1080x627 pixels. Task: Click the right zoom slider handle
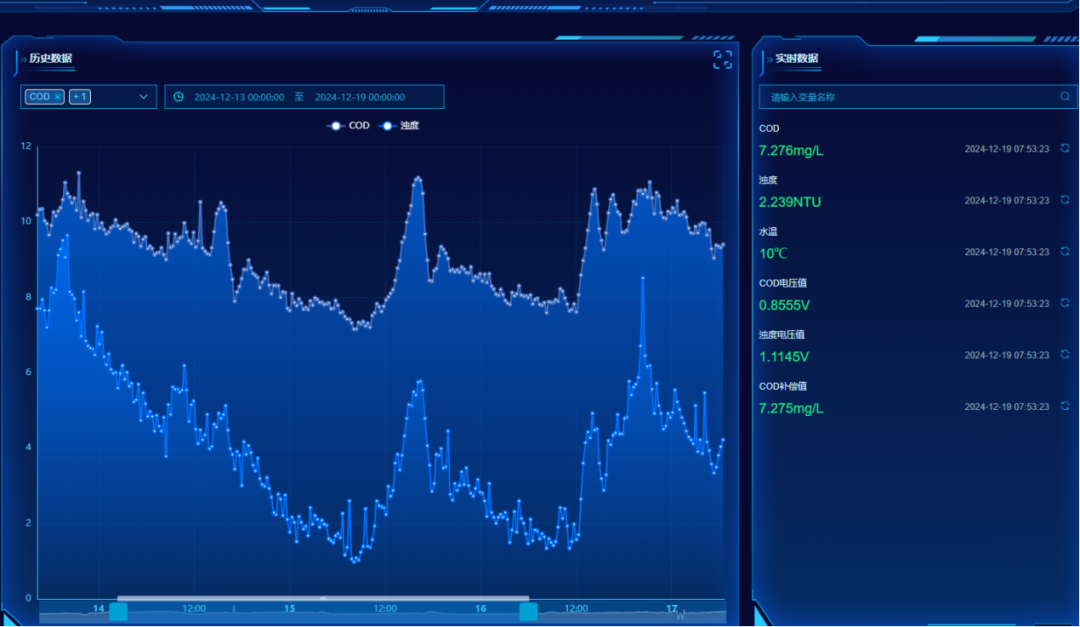click(x=528, y=611)
